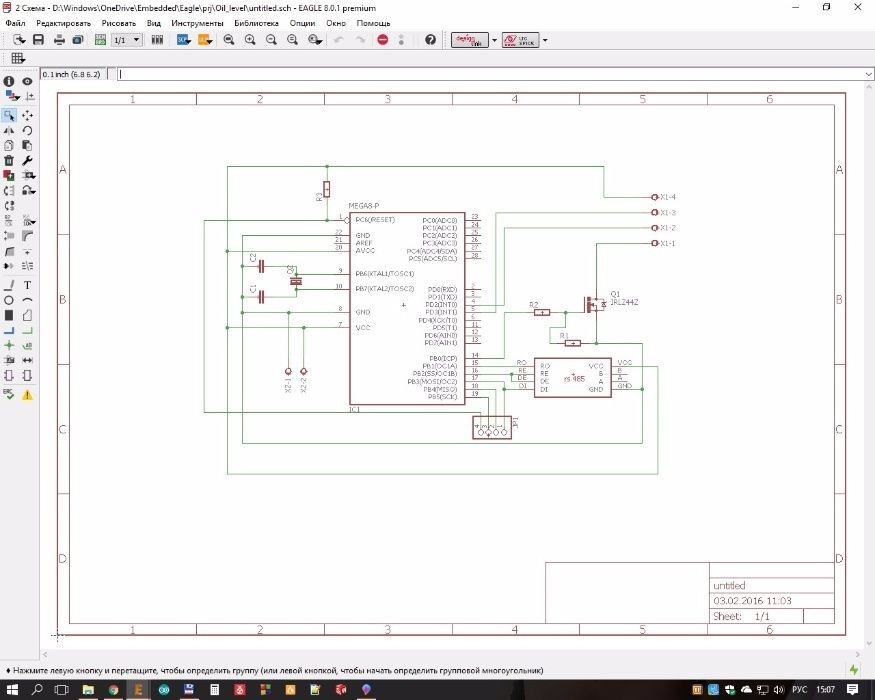Viewport: 875px width, 700px height.
Task: Select the Show (eye) tool
Action: point(27,81)
